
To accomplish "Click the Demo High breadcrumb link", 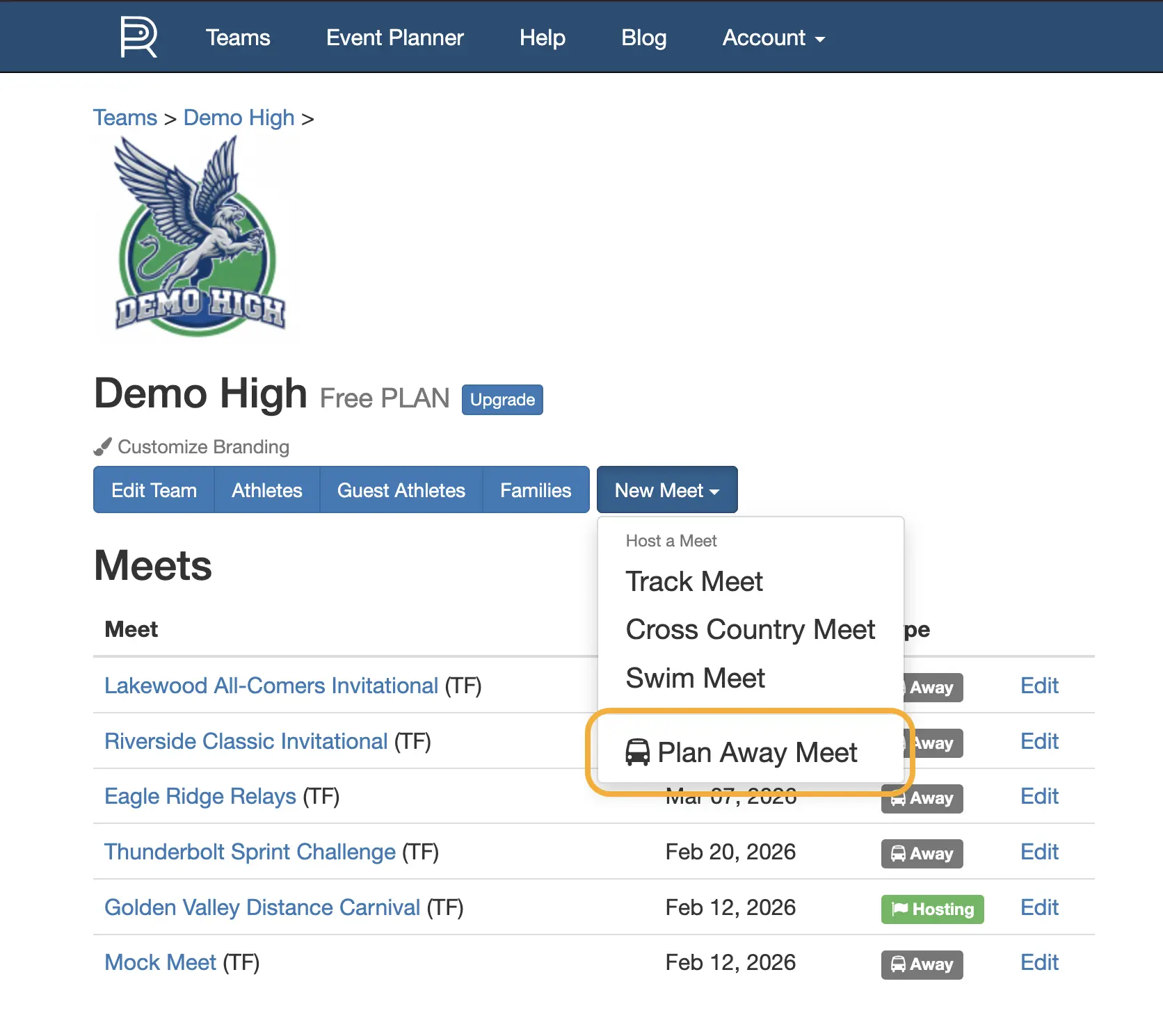I will 239,118.
